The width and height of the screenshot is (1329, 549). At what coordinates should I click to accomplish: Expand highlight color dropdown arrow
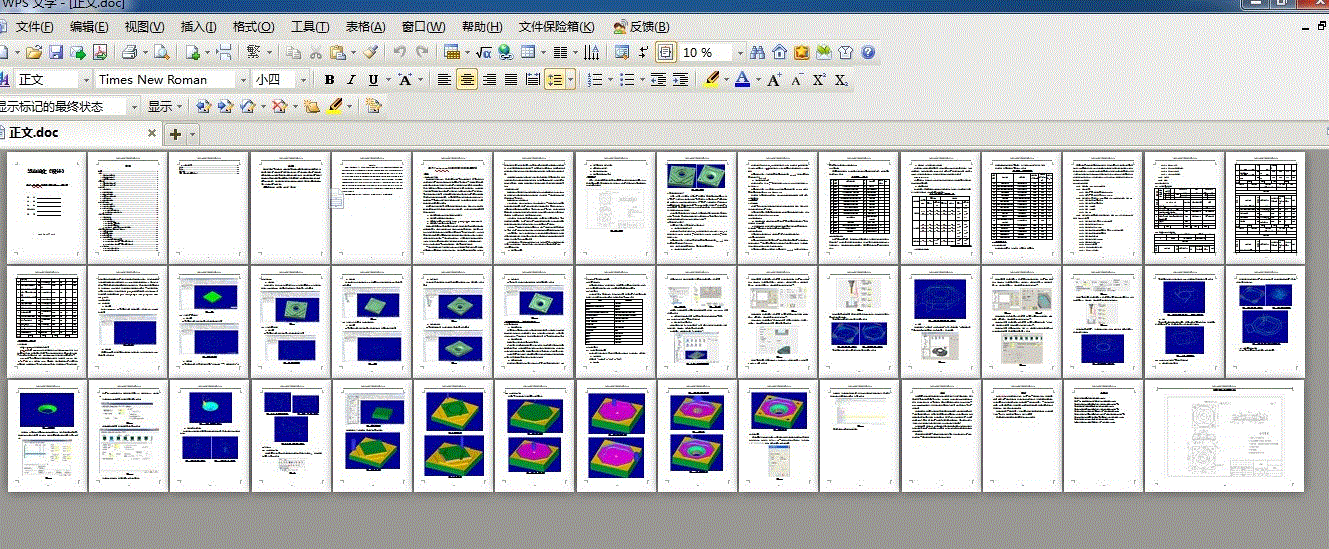(726, 79)
